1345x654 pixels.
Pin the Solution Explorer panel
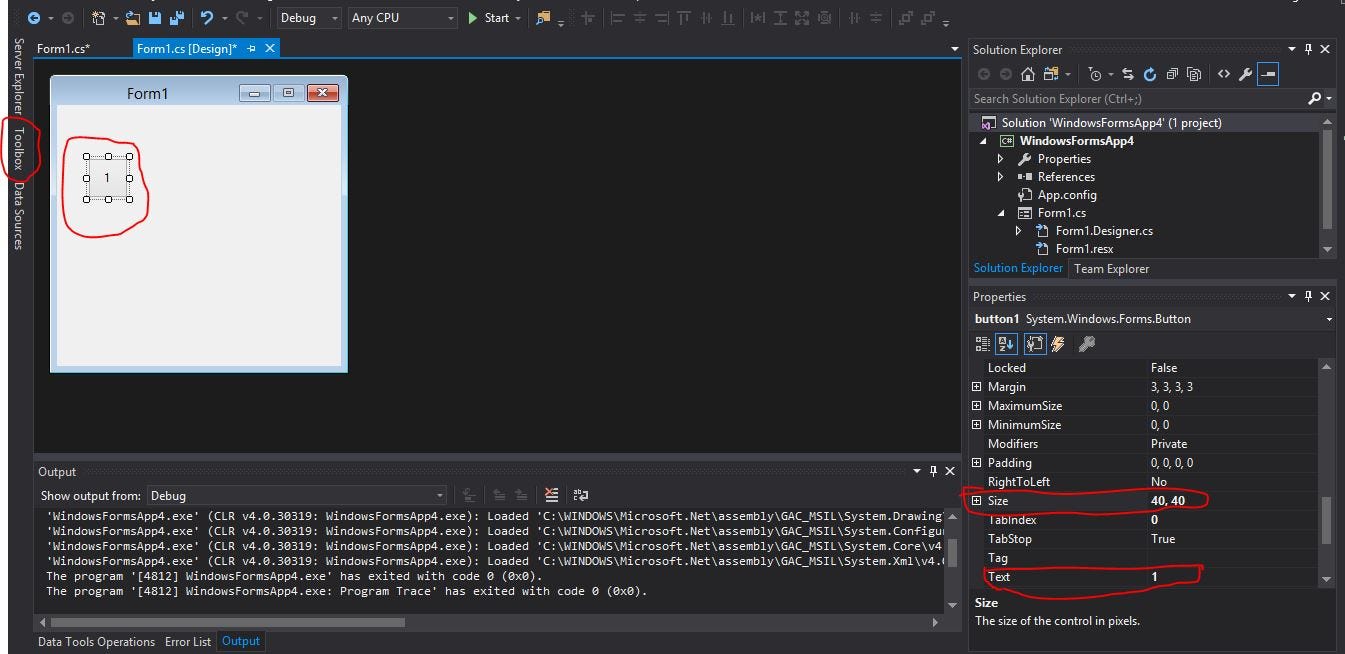1308,49
